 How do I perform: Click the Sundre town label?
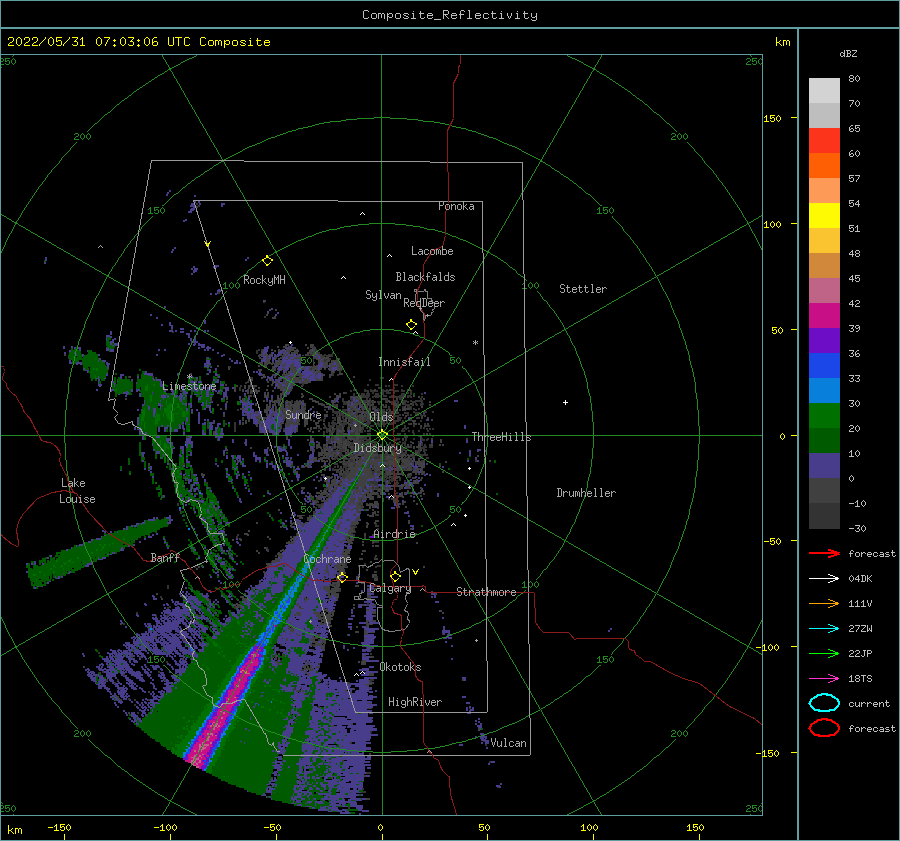click(303, 414)
